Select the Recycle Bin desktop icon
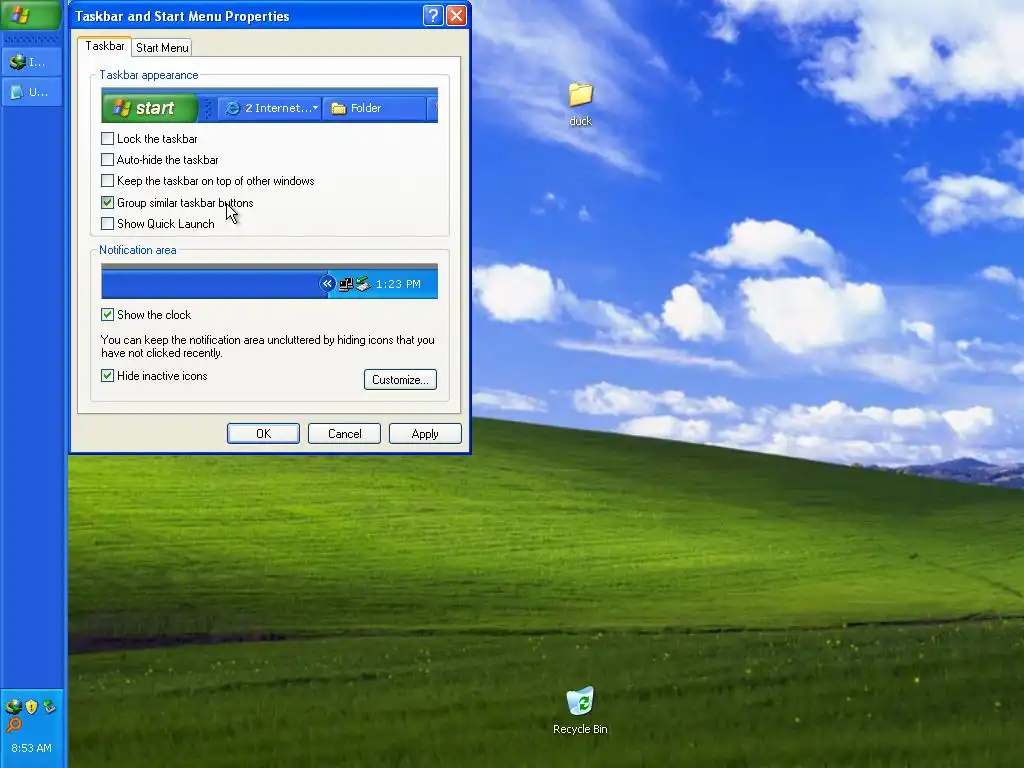 point(580,711)
